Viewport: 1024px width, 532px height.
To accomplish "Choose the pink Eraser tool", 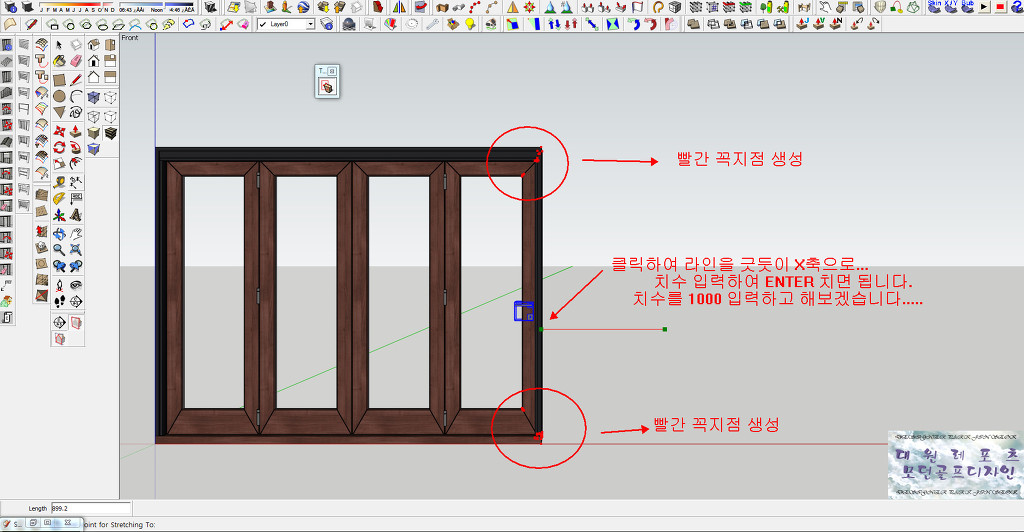I will (x=76, y=62).
